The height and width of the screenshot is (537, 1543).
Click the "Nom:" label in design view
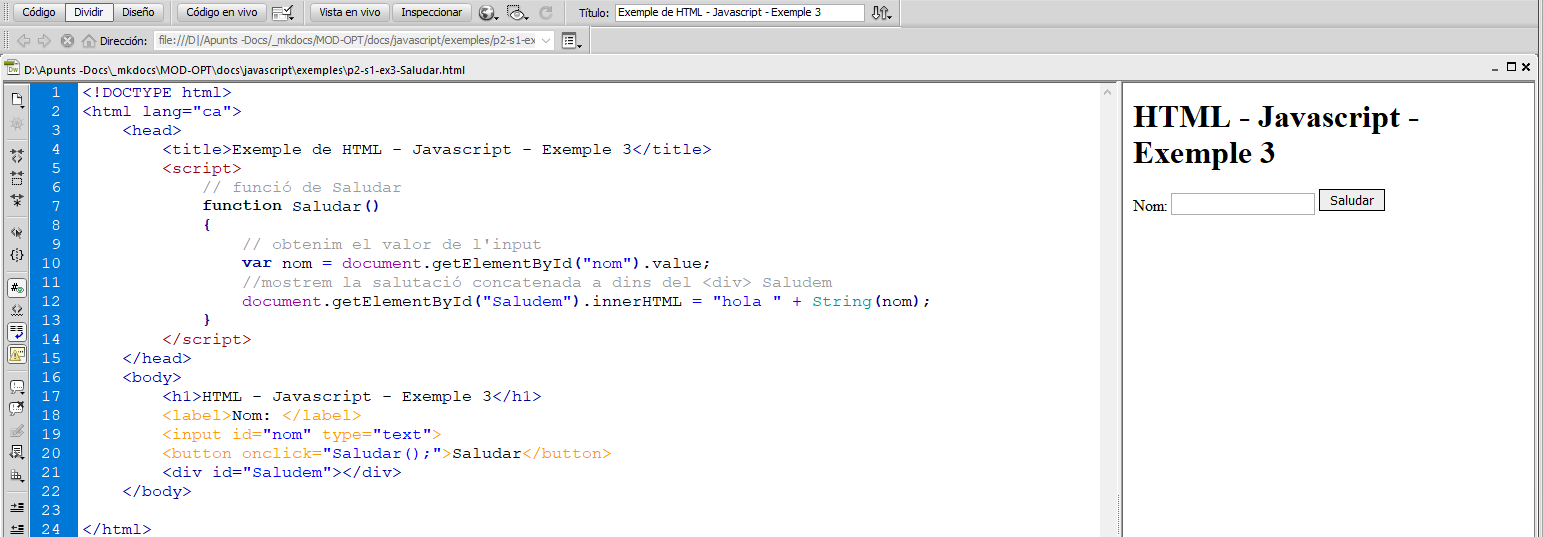pyautogui.click(x=1150, y=206)
